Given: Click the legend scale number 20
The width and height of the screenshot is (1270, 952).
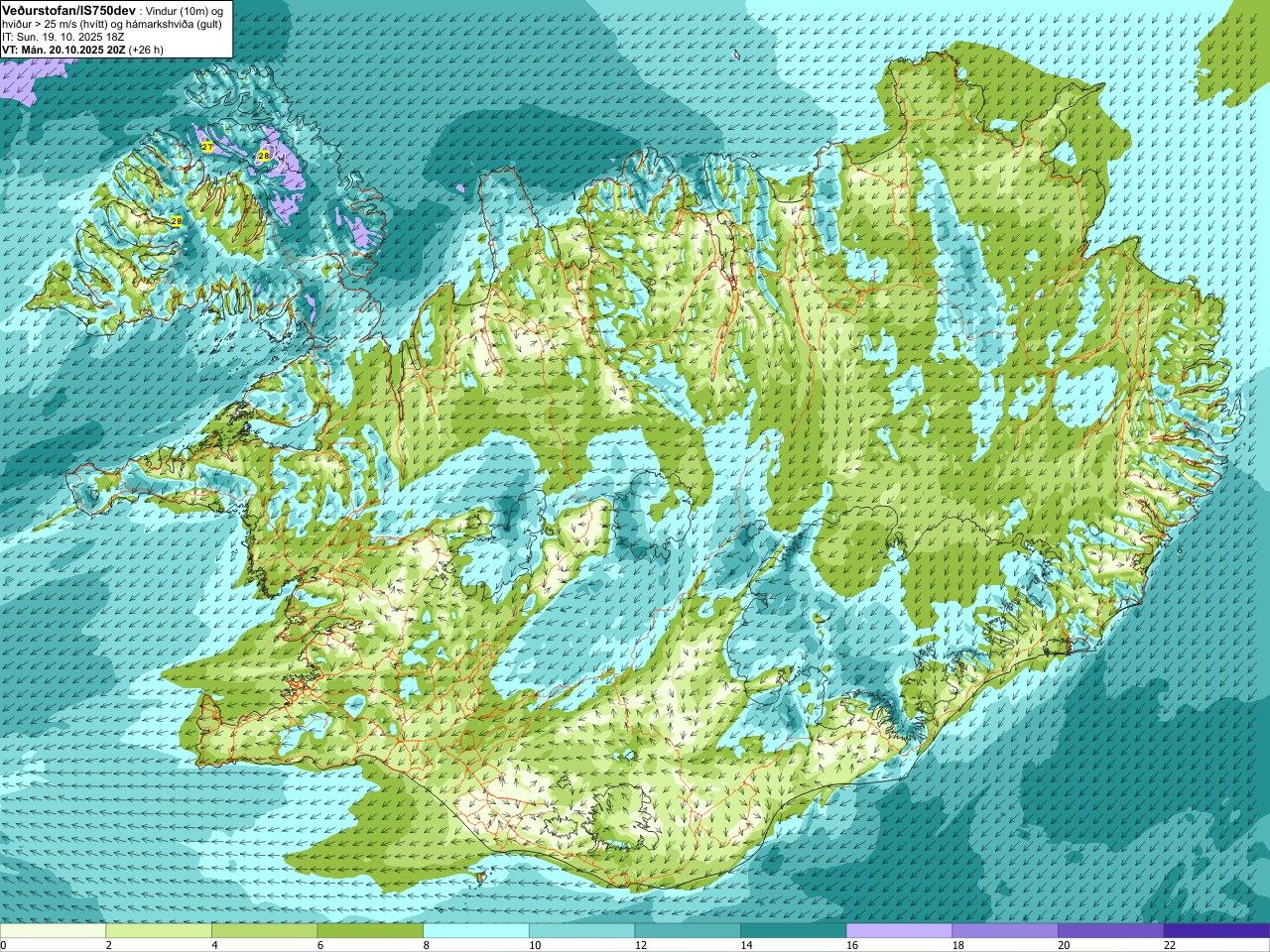Looking at the screenshot, I should [1064, 945].
